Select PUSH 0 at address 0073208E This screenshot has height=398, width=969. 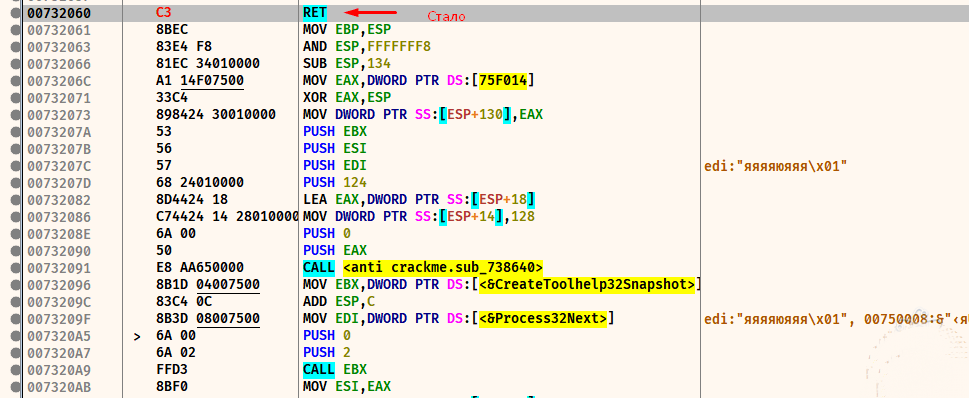coord(327,234)
